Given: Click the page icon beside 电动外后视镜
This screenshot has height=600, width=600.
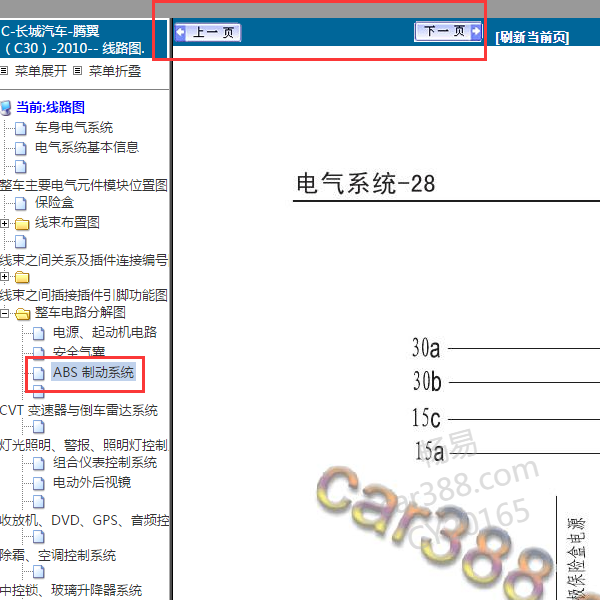Looking at the screenshot, I should click(39, 484).
